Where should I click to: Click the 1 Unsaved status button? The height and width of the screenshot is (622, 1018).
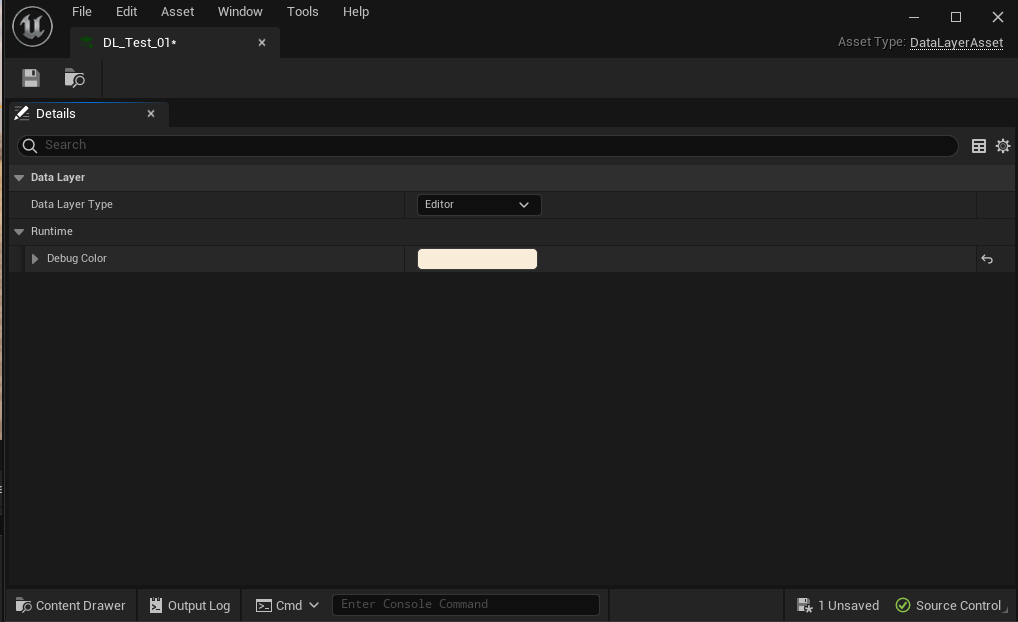[x=838, y=605]
